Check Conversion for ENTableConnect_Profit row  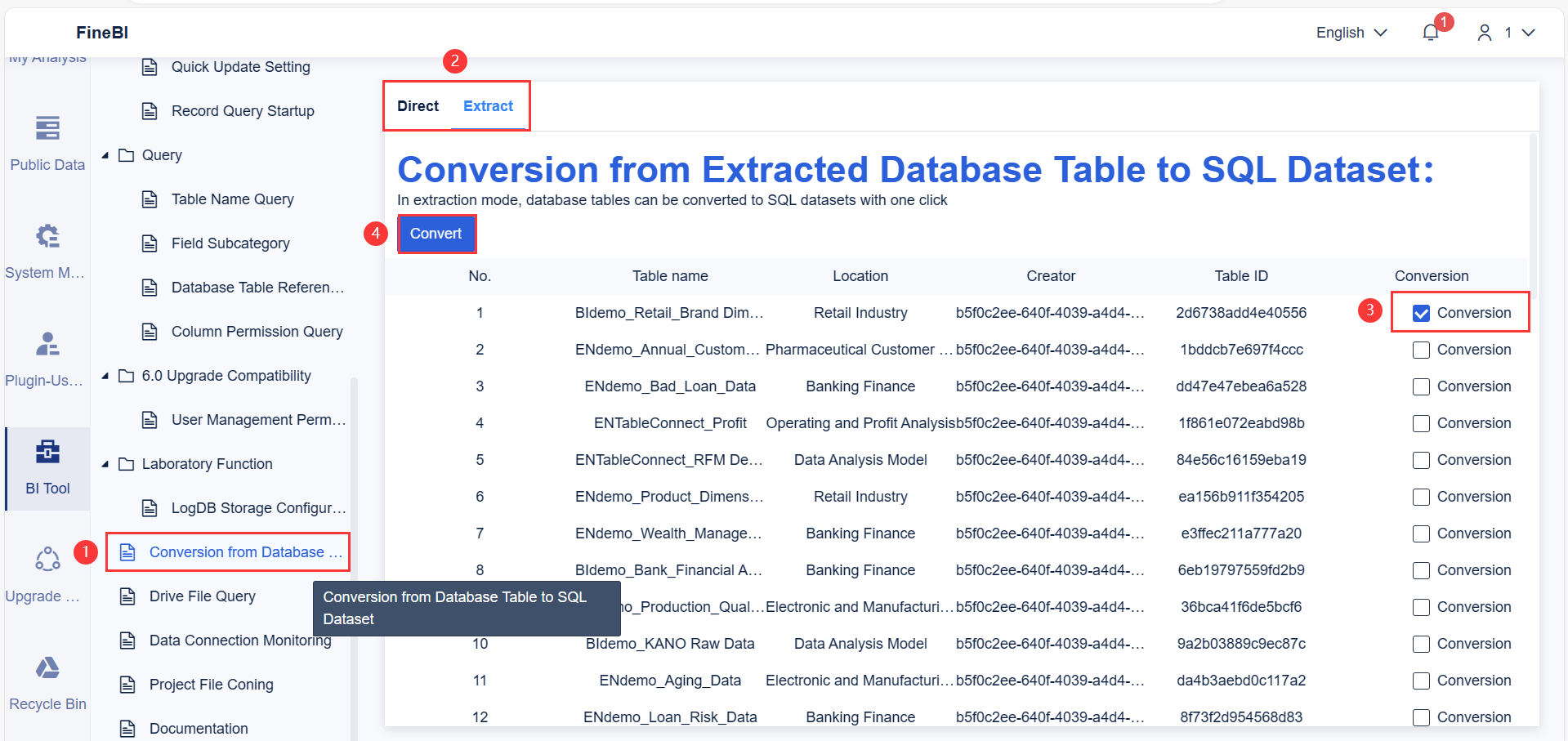pyautogui.click(x=1421, y=423)
